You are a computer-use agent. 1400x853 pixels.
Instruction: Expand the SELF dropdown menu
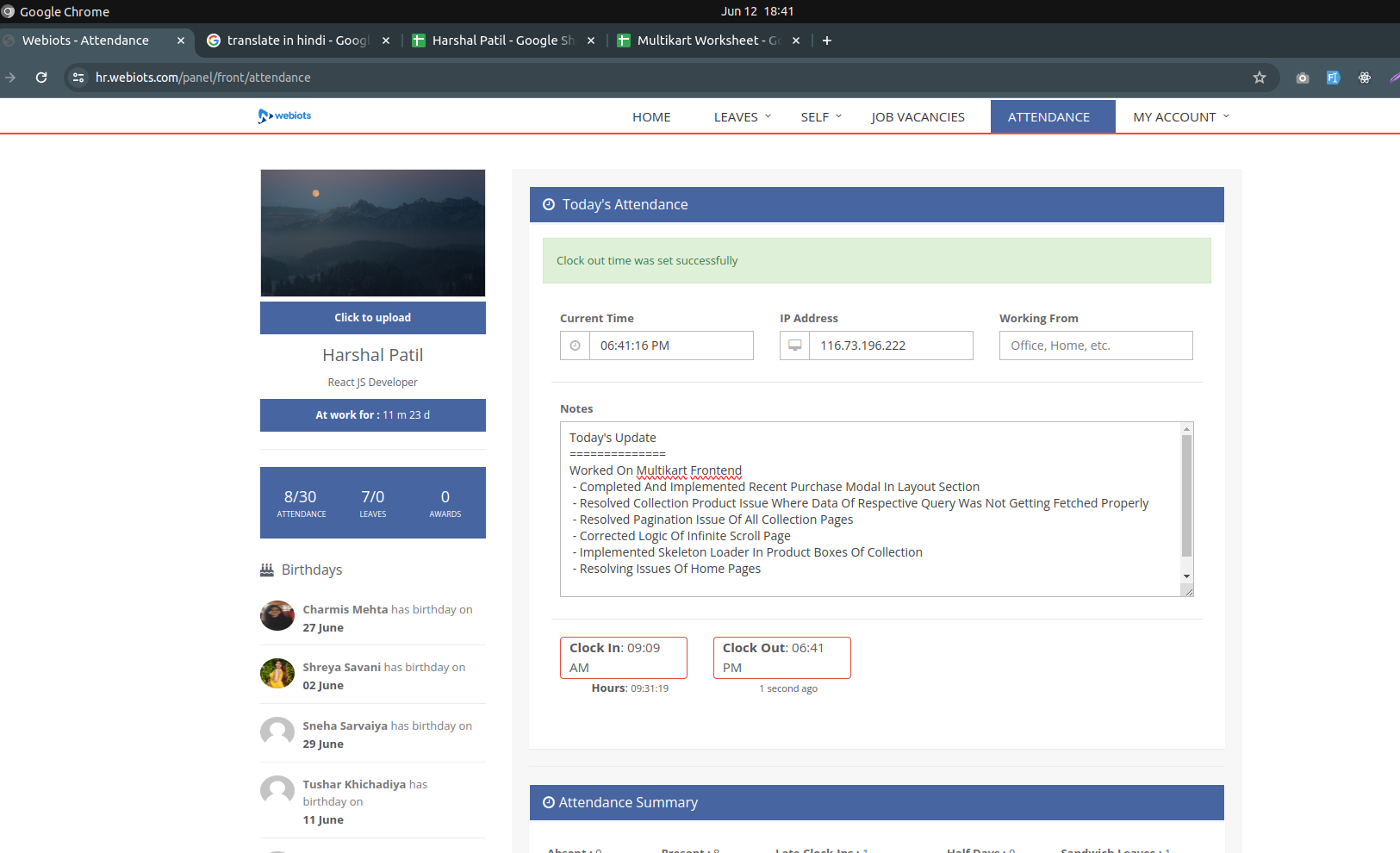tap(820, 117)
